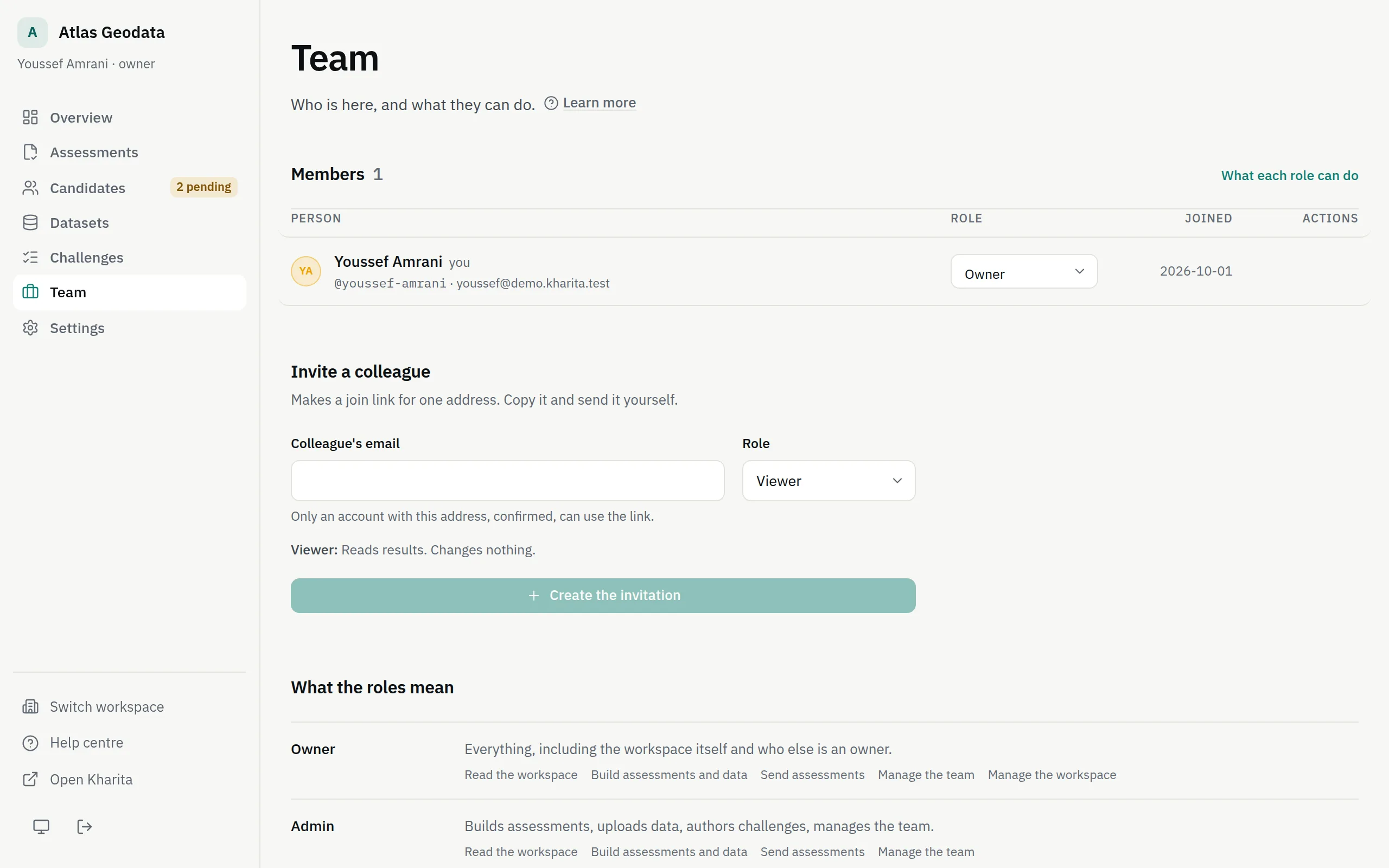Focus the Colleague's email input field
Image resolution: width=1389 pixels, height=868 pixels.
(x=507, y=481)
